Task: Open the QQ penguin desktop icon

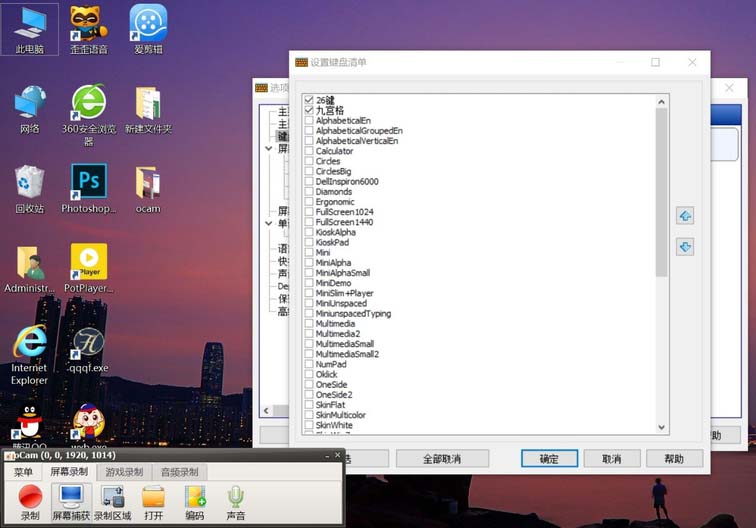Action: [30, 424]
